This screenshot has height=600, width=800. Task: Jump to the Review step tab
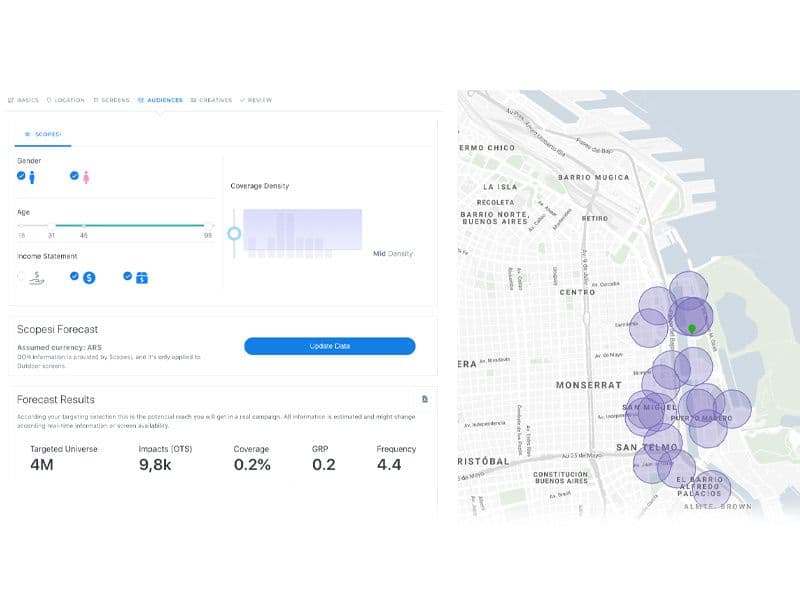tap(257, 100)
